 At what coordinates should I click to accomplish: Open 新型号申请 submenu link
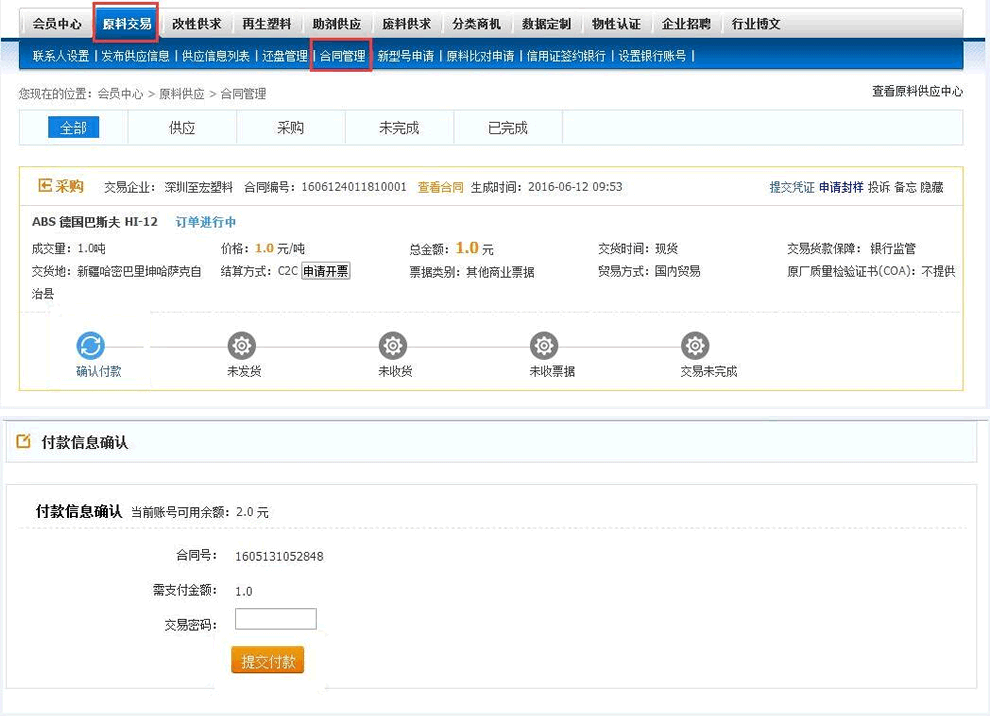pos(406,56)
